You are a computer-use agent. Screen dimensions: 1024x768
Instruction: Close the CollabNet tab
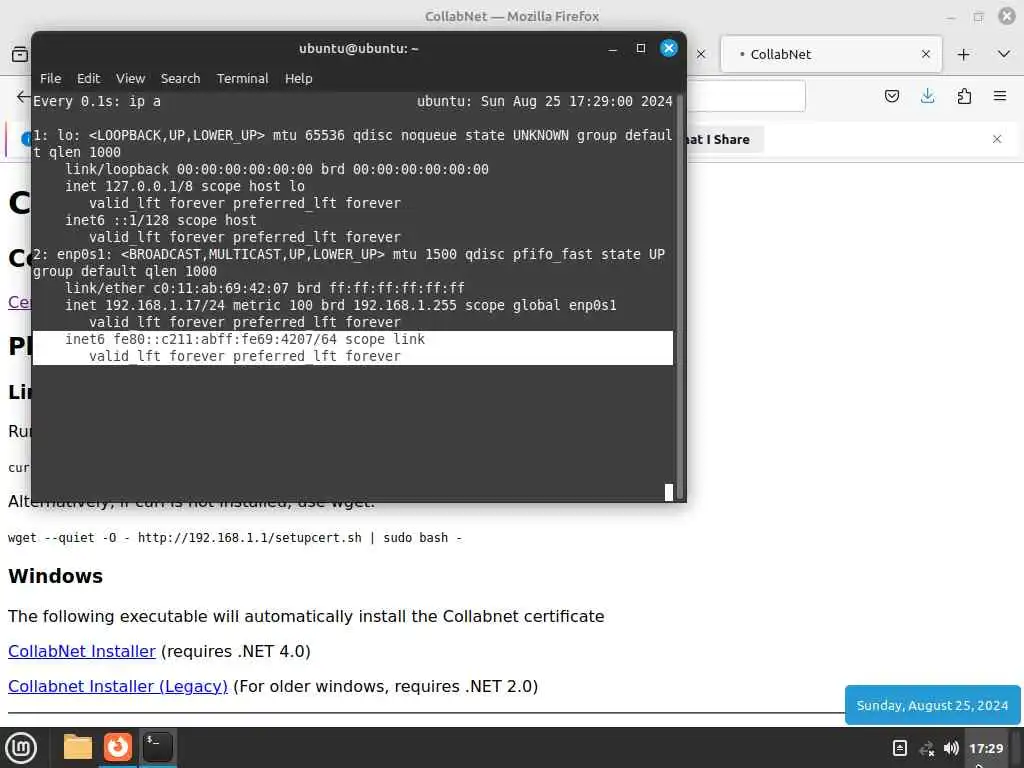tap(925, 54)
